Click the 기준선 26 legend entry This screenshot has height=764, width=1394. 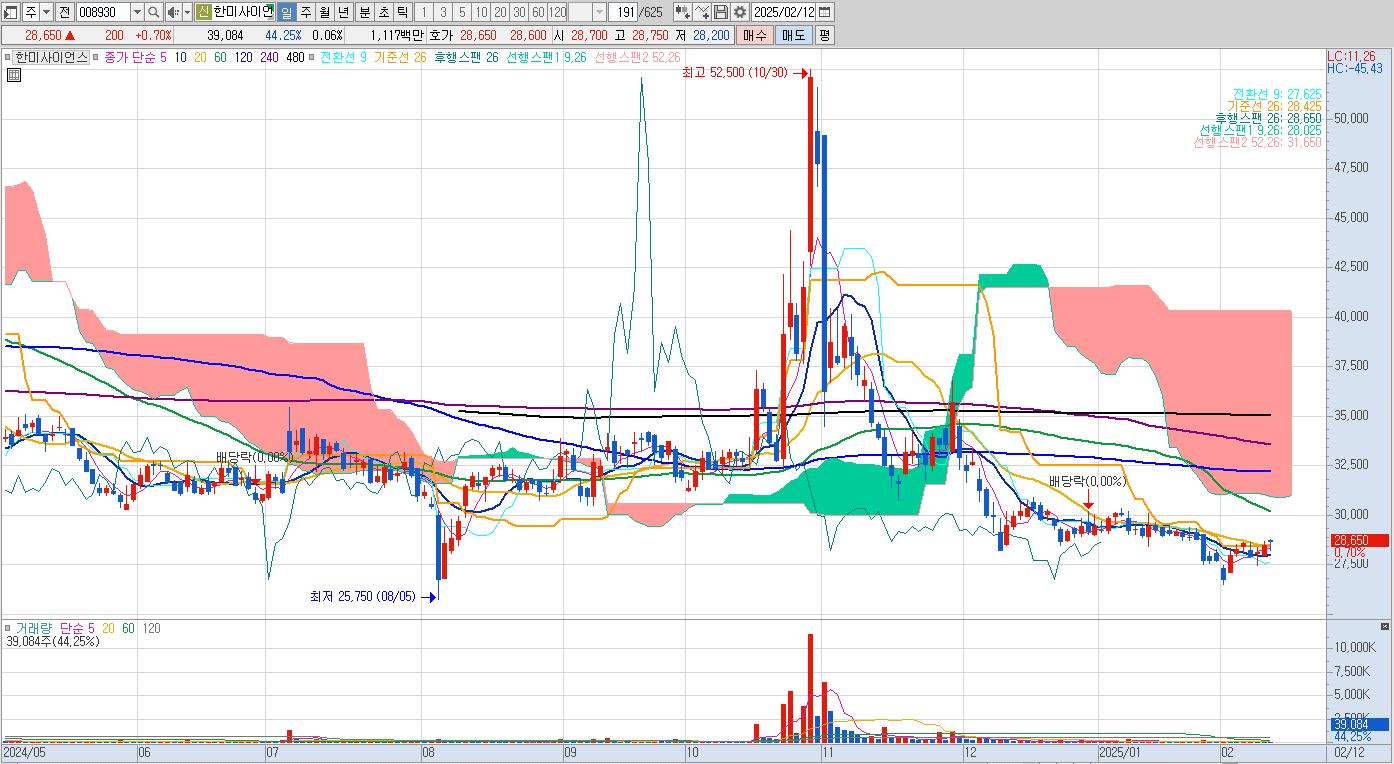click(x=399, y=57)
